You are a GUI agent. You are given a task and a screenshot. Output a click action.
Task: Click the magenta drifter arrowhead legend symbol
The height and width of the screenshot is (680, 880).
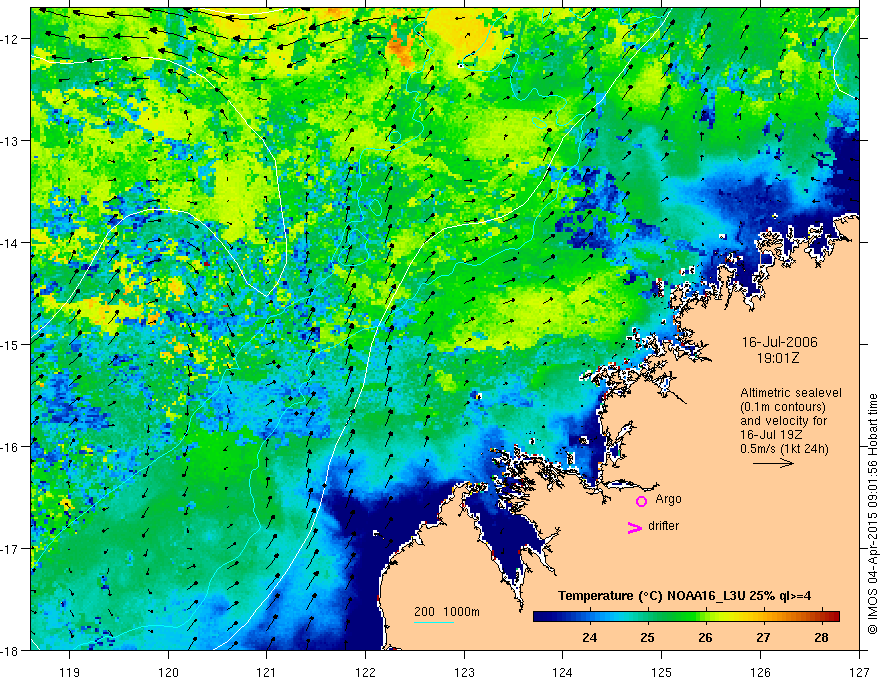pos(635,527)
